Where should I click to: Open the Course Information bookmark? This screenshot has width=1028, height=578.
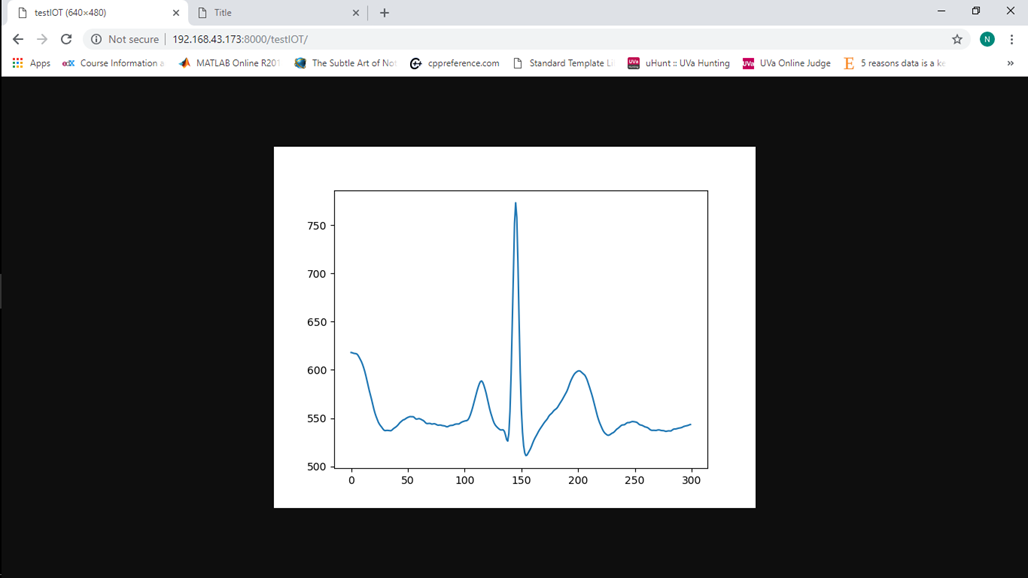point(113,63)
